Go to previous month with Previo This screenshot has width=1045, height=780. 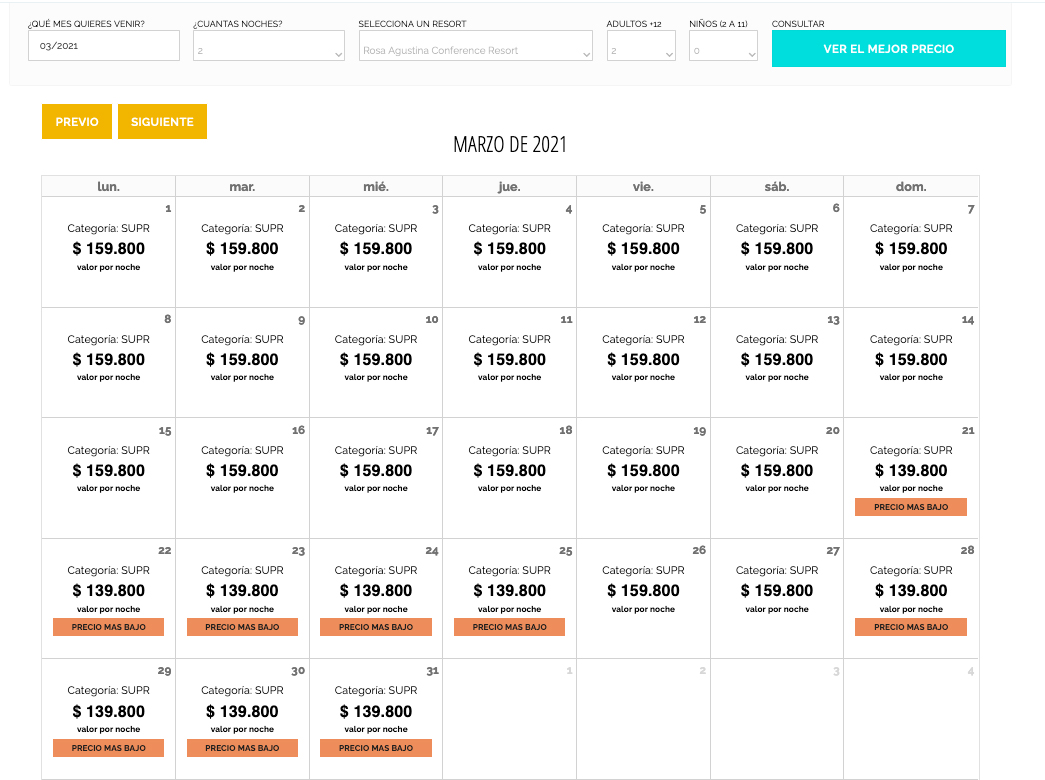(77, 122)
